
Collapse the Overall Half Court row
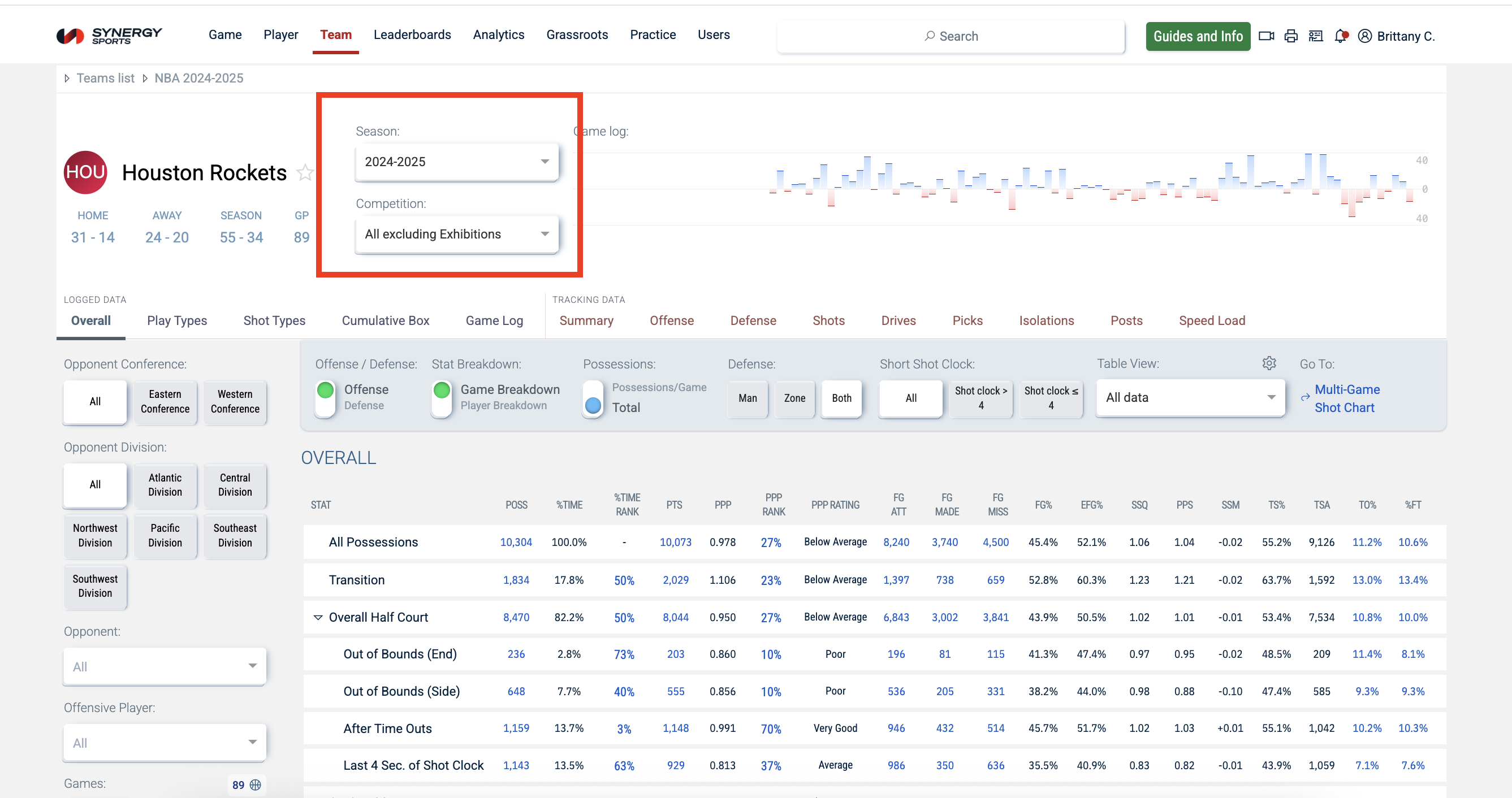318,617
